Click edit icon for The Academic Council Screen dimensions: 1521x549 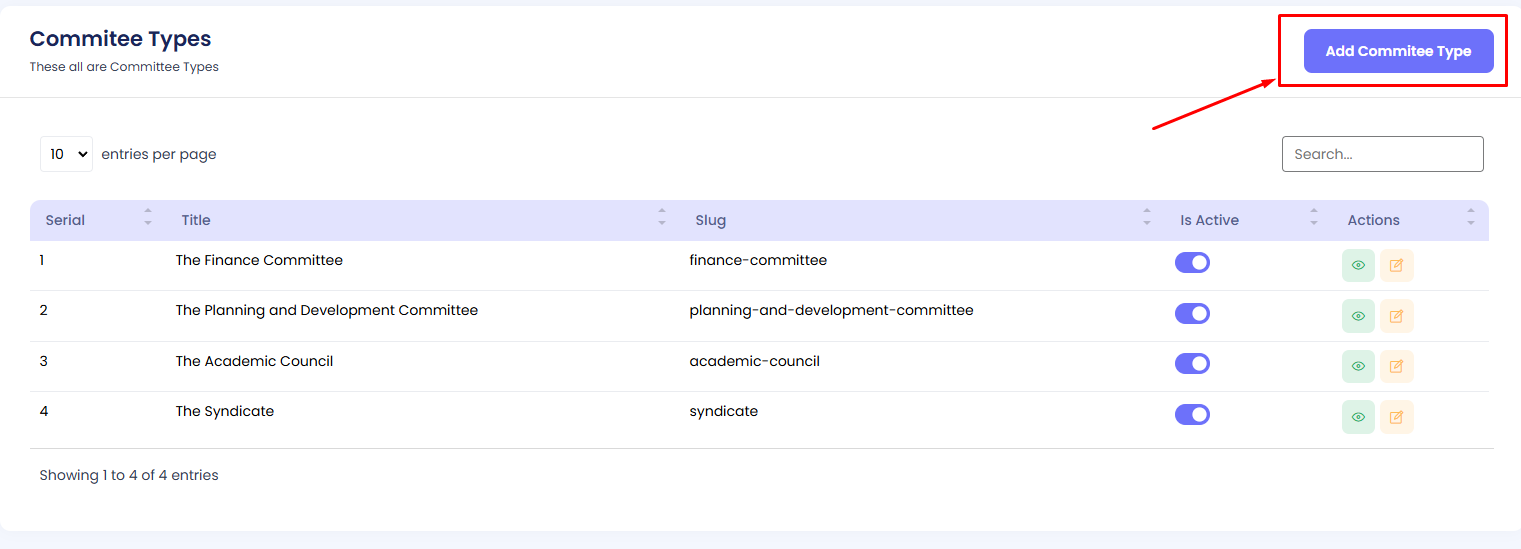coord(1396,366)
